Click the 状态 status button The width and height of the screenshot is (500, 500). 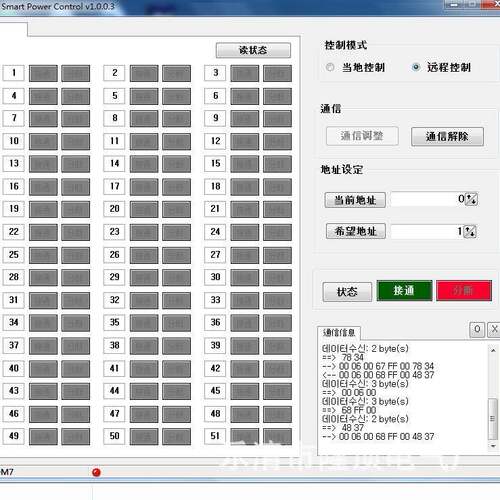(347, 292)
